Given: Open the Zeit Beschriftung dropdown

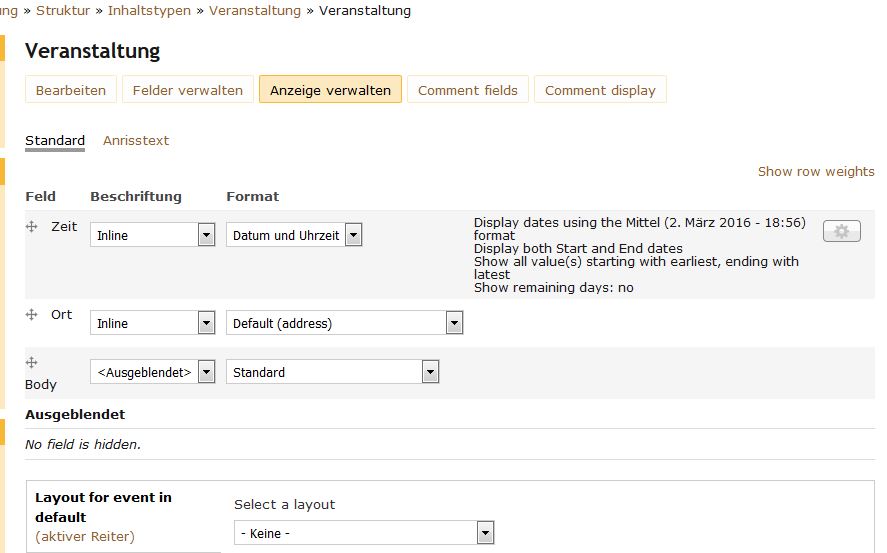Looking at the screenshot, I should coord(152,235).
